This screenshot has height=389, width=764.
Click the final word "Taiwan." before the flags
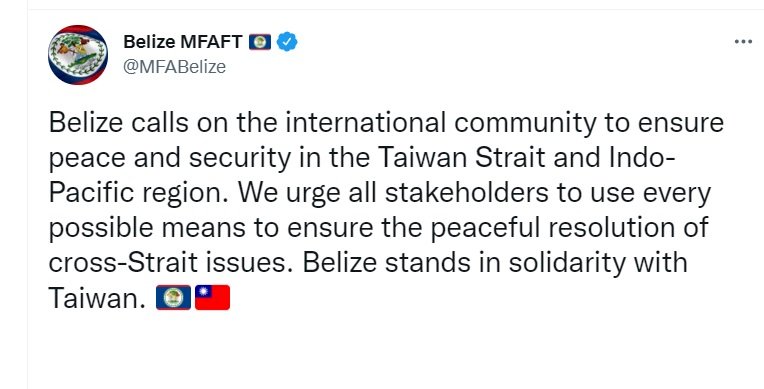pos(97,298)
